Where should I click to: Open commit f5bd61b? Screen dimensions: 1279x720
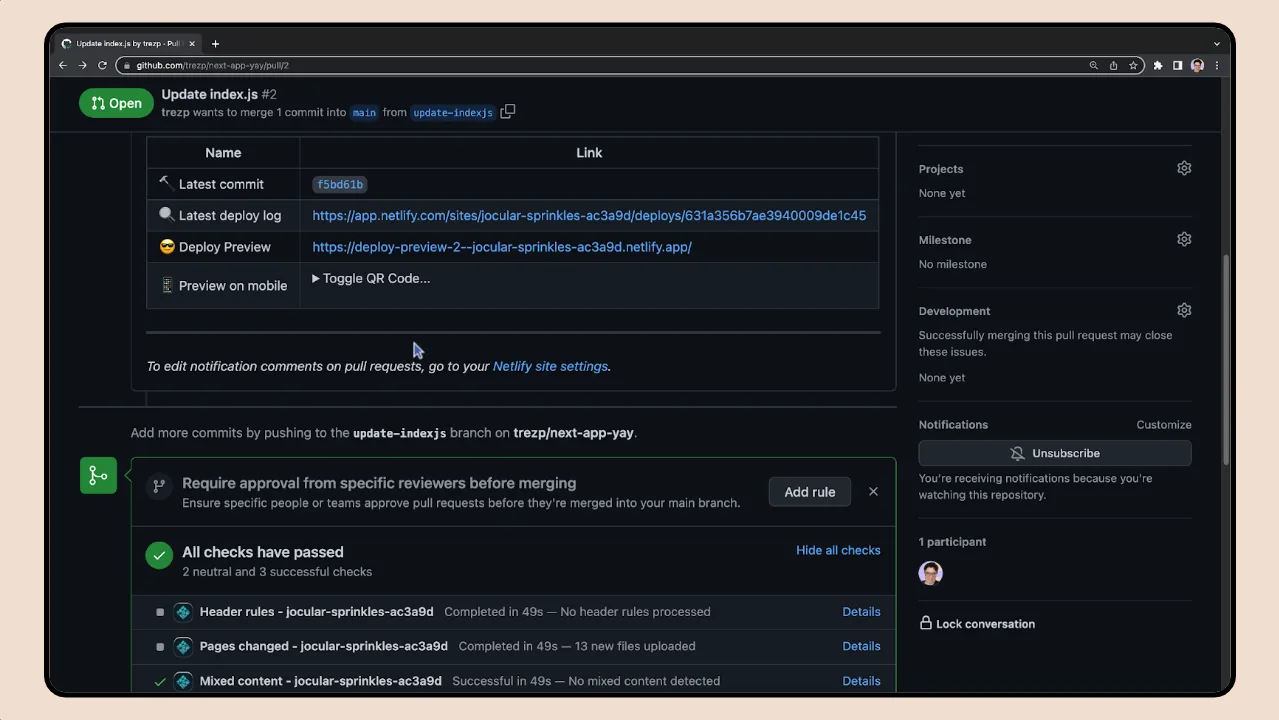(x=340, y=184)
